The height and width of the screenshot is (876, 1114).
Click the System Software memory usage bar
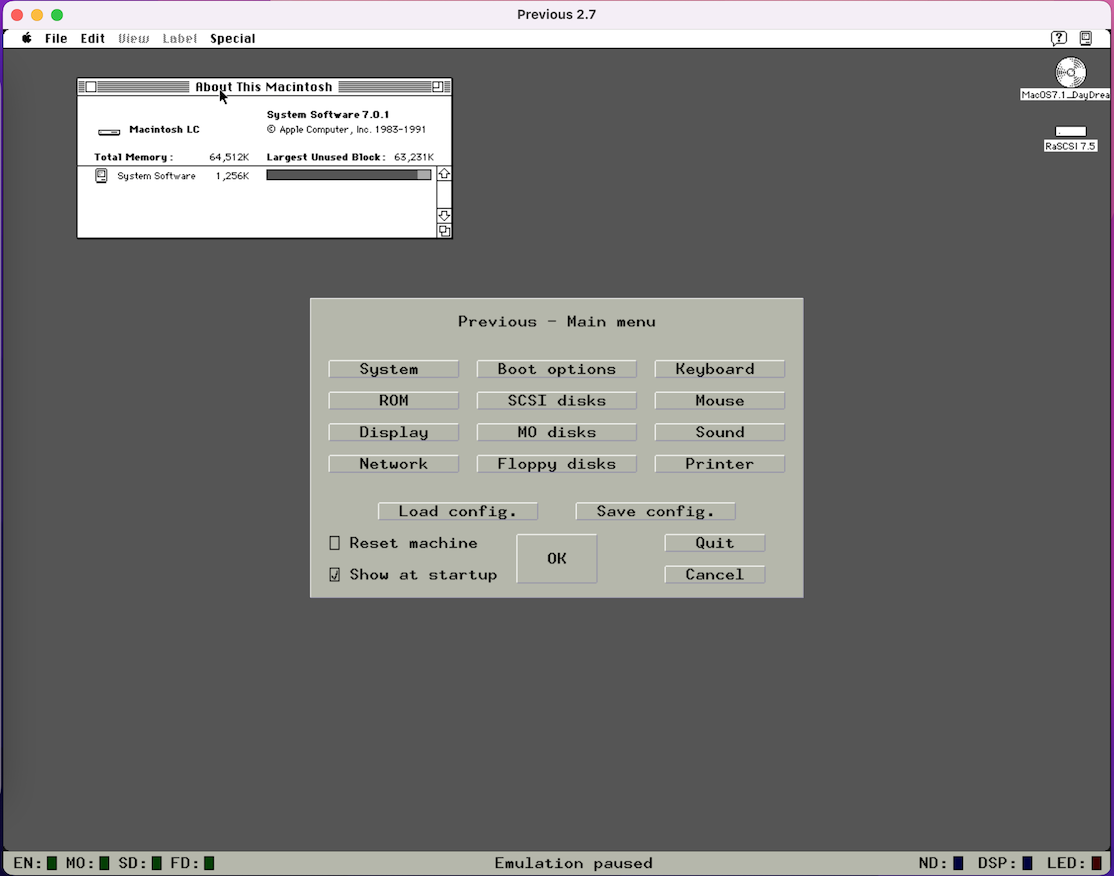point(348,175)
